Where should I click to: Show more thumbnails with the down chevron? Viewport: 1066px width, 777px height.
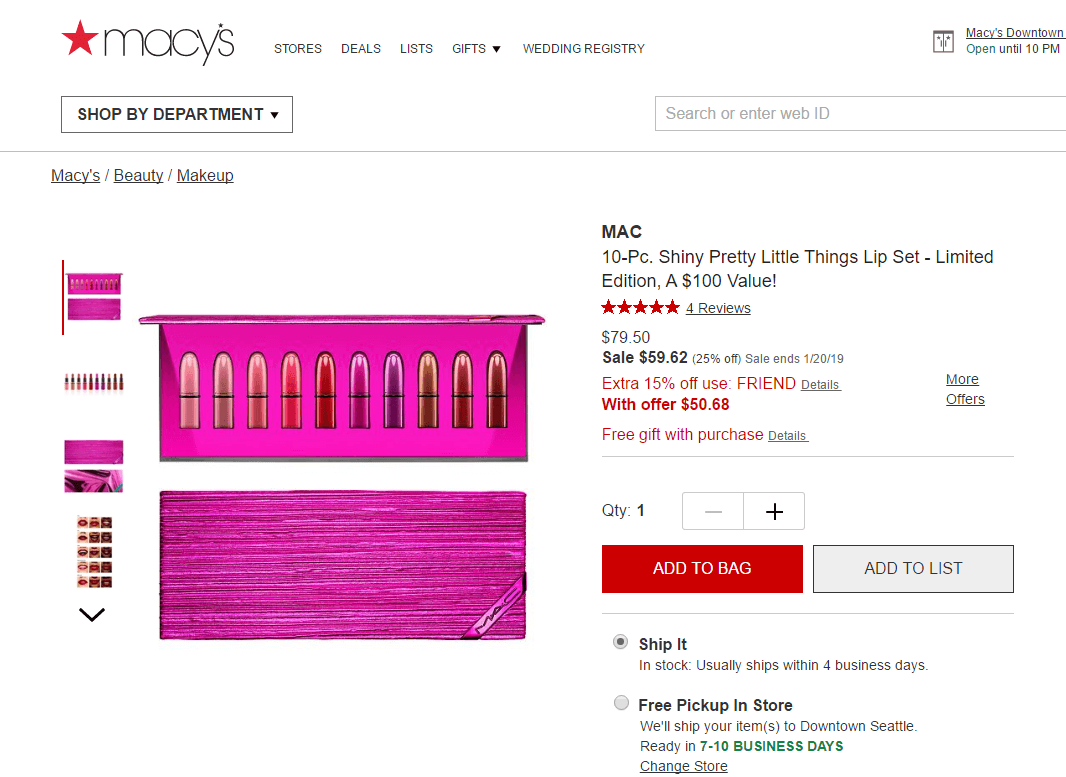tap(92, 615)
